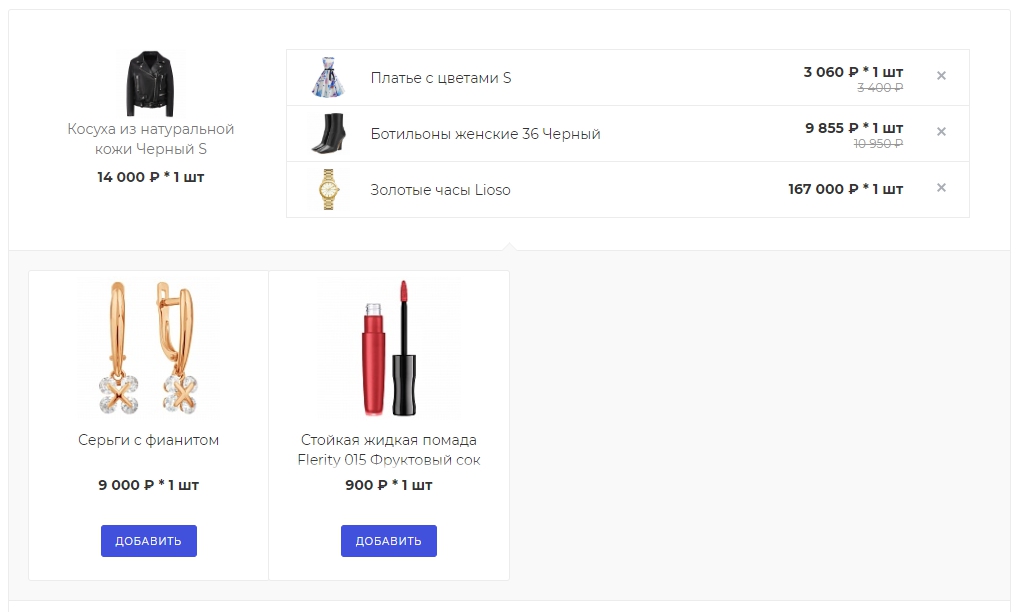The width and height of the screenshot is (1020, 612).
Task: Click the gold watch thumbnail
Action: click(329, 189)
